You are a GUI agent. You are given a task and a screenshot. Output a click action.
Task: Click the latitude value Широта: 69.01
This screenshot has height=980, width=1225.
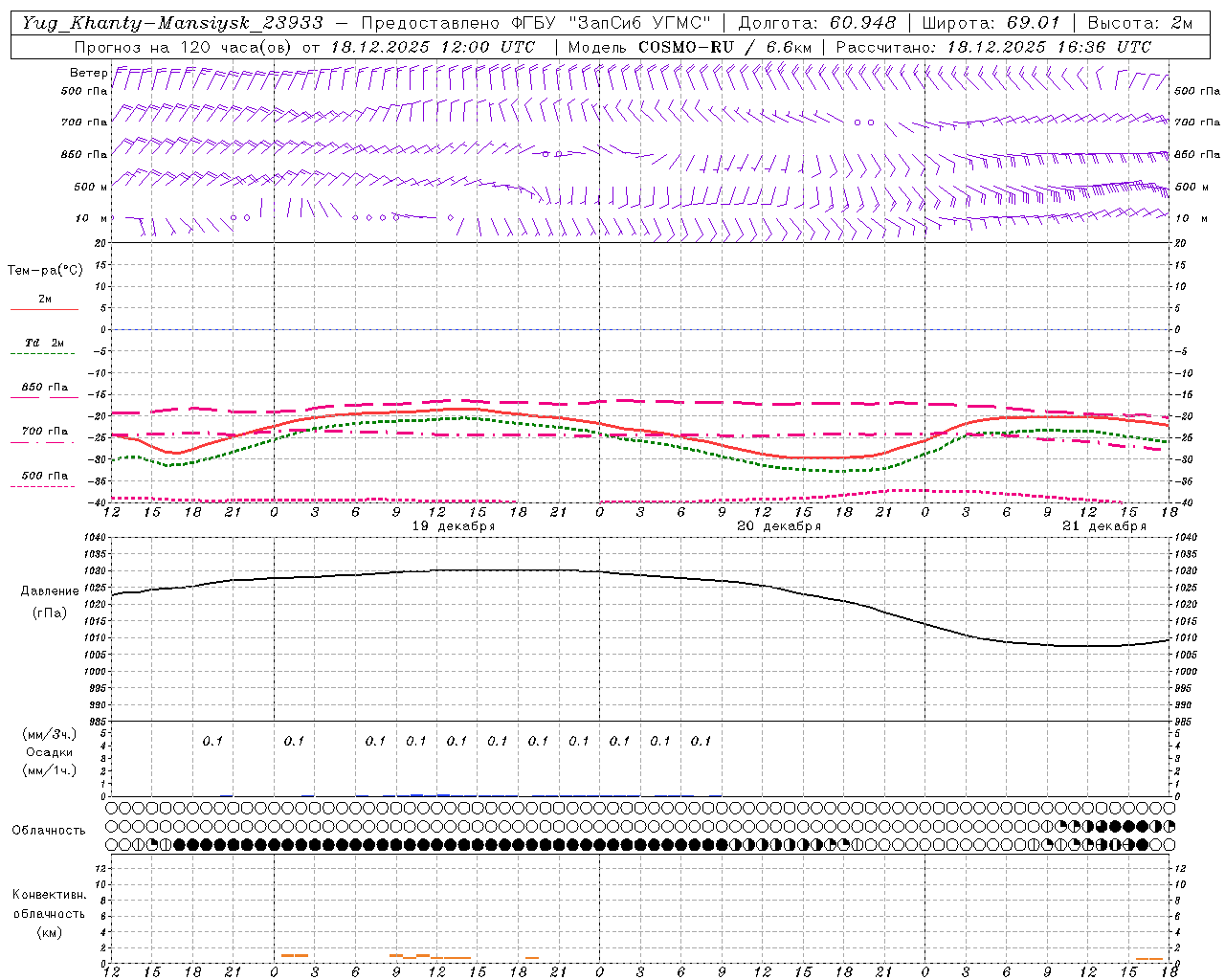[x=991, y=23]
